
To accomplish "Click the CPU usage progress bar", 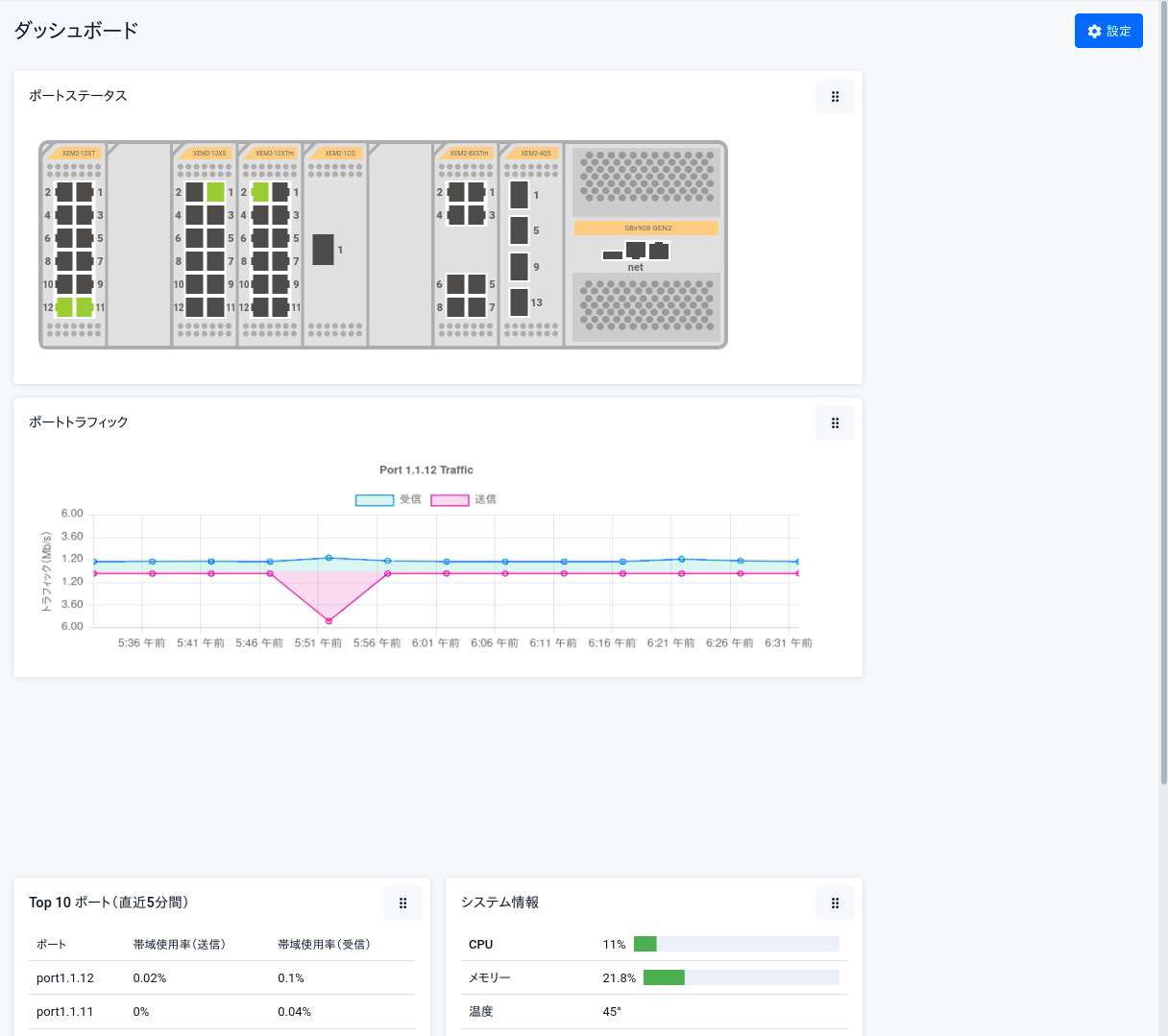I will click(x=736, y=944).
